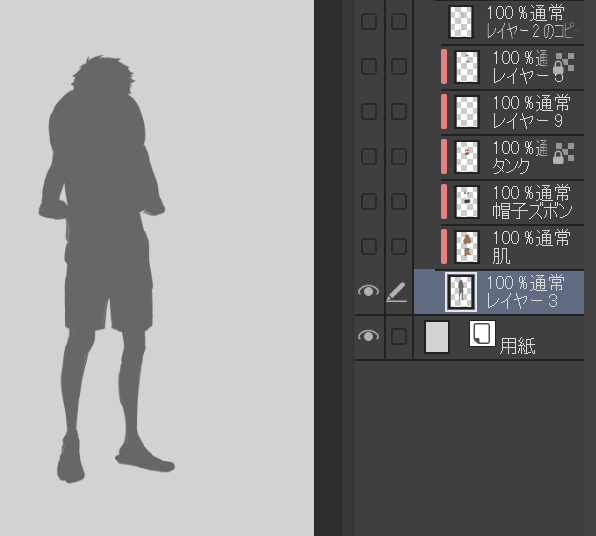Select the layer name レイヤー 9

click(528, 121)
